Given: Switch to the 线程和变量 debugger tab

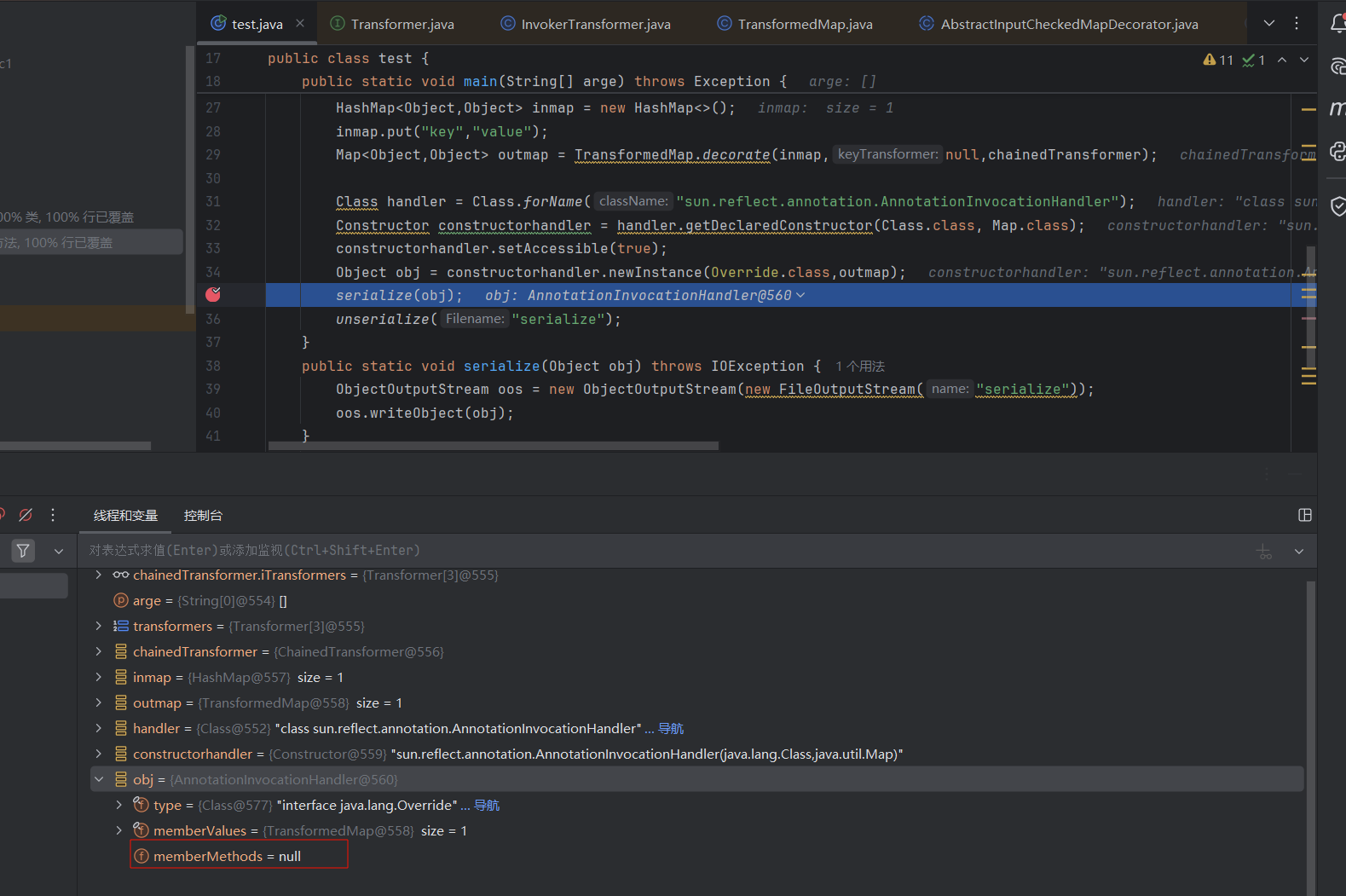Looking at the screenshot, I should (125, 515).
